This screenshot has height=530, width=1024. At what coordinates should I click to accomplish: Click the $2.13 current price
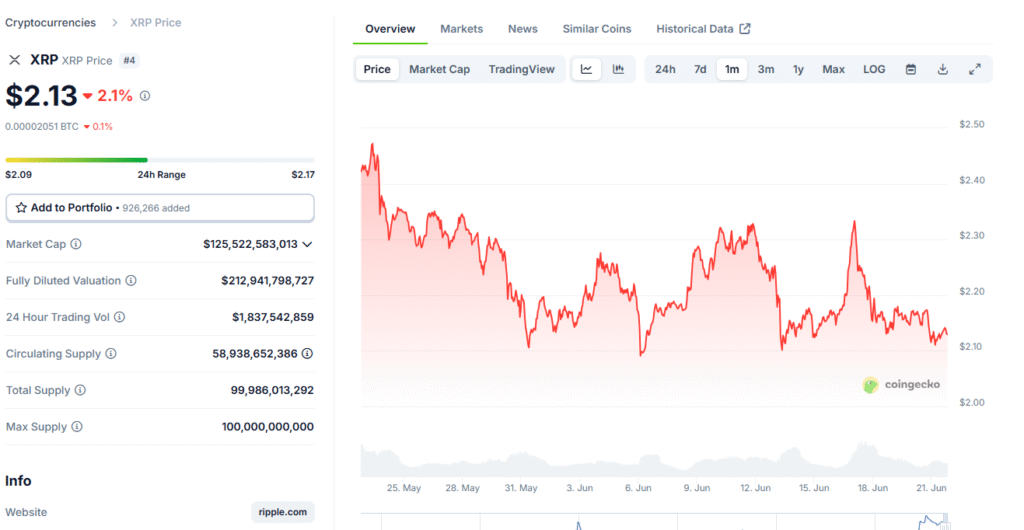click(x=41, y=95)
